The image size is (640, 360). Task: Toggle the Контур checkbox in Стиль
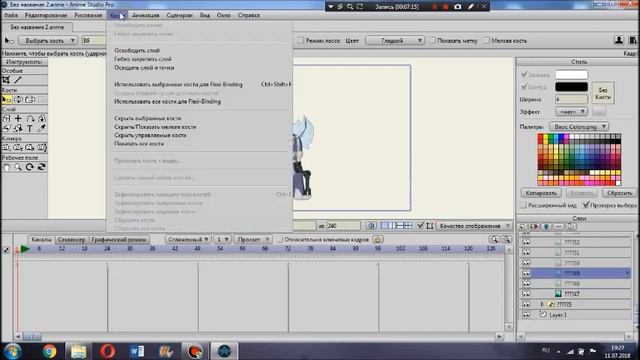click(x=524, y=87)
